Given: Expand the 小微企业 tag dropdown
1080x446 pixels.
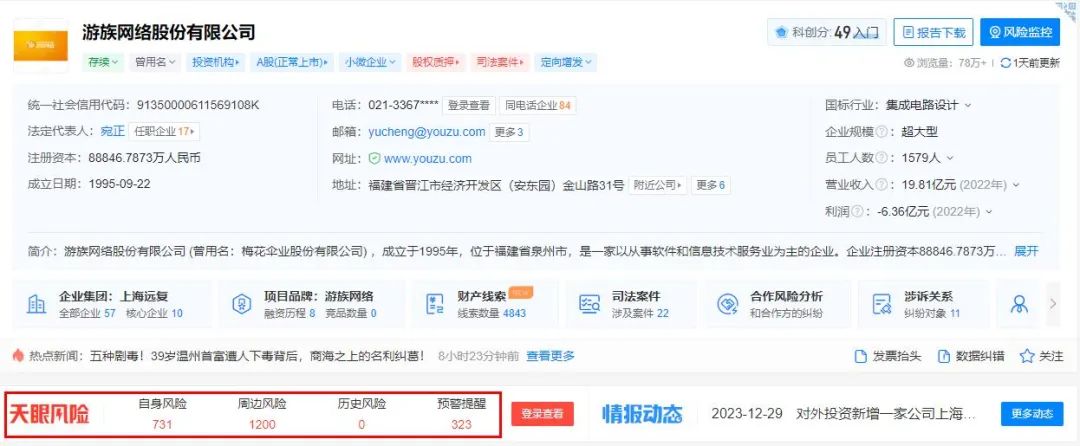Looking at the screenshot, I should tap(370, 62).
